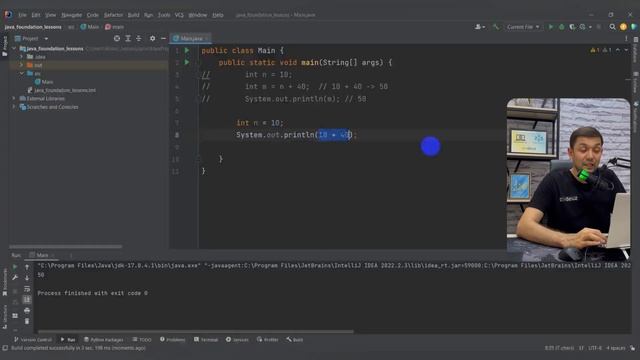Screen dimensions: 640x360
Task: Toggle tool window bars icon in status bar corner
Action: click(5, 348)
